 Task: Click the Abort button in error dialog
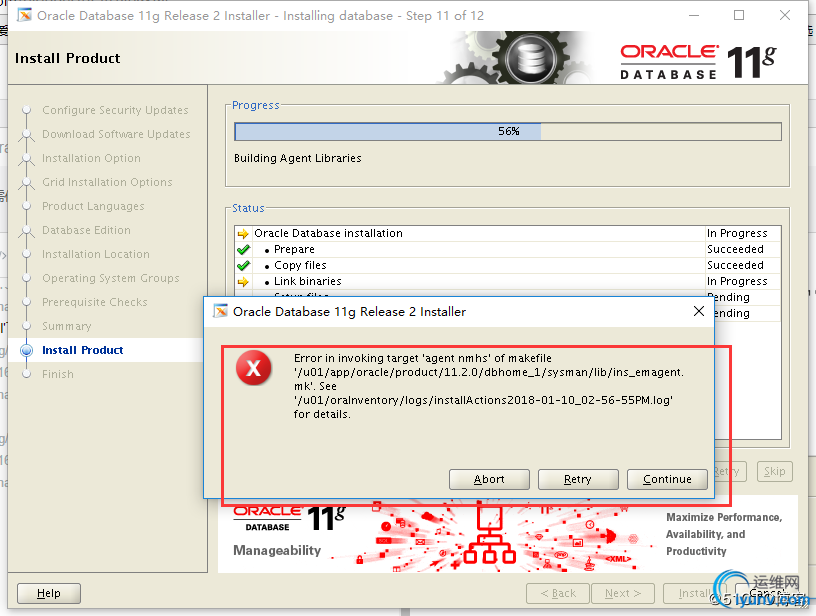(x=489, y=479)
